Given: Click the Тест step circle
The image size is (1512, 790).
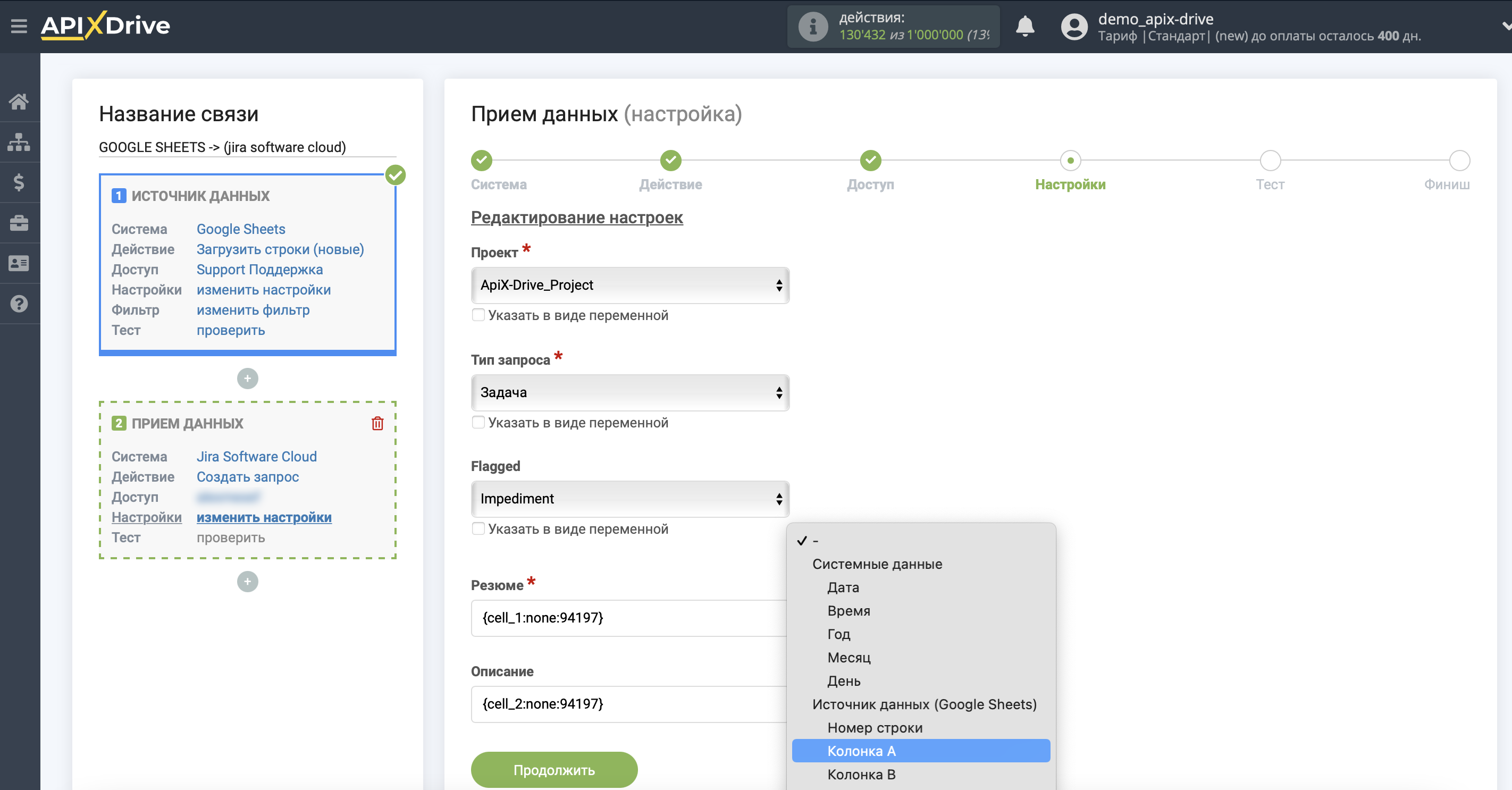Looking at the screenshot, I should 1270,160.
